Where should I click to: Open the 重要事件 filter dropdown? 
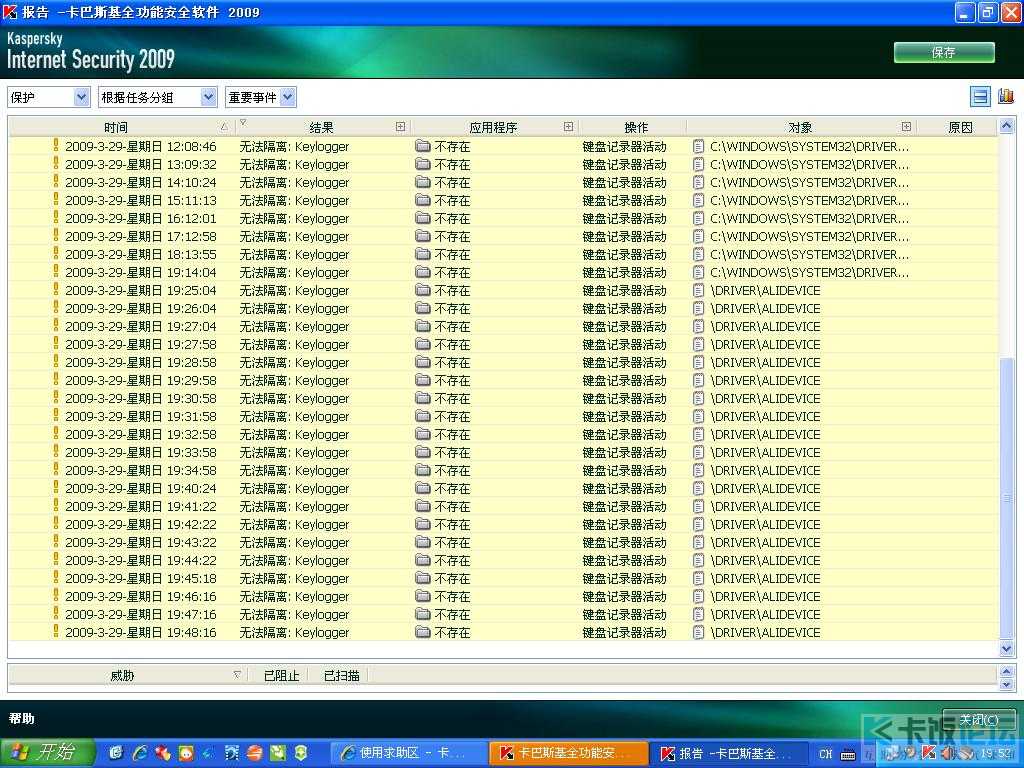(x=261, y=97)
